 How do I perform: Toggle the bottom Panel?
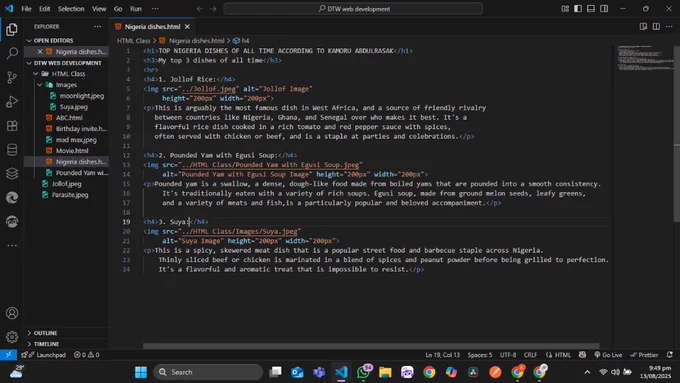591,9
